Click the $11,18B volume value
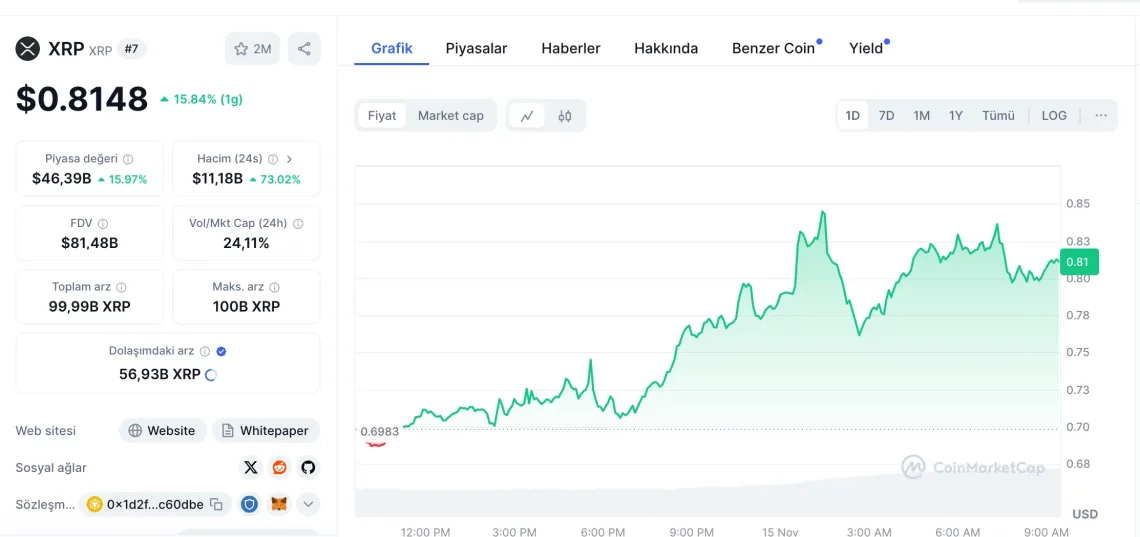The height and width of the screenshot is (537, 1140). tap(217, 179)
